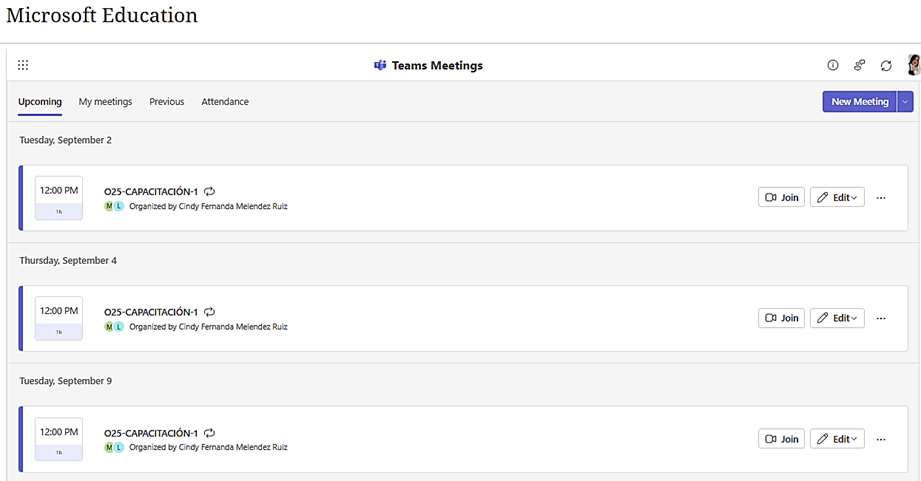Click organizer text on the September 2 meeting

209,206
